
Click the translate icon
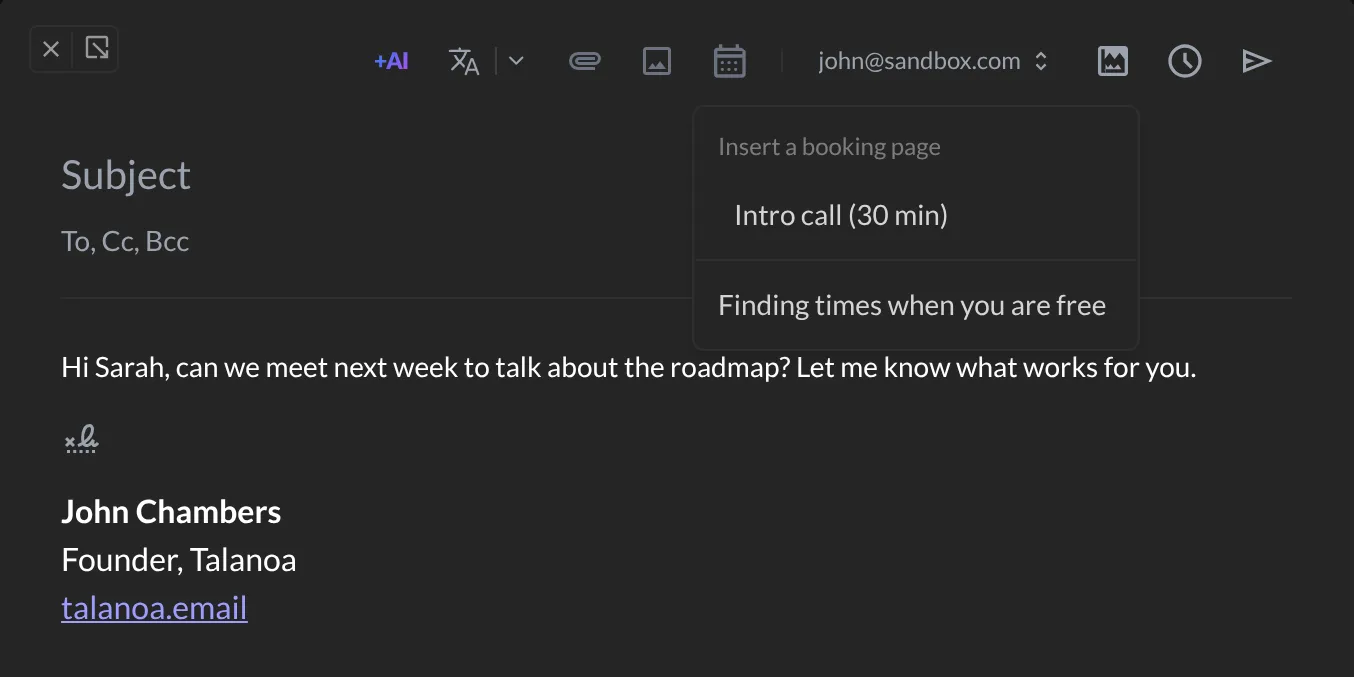464,61
